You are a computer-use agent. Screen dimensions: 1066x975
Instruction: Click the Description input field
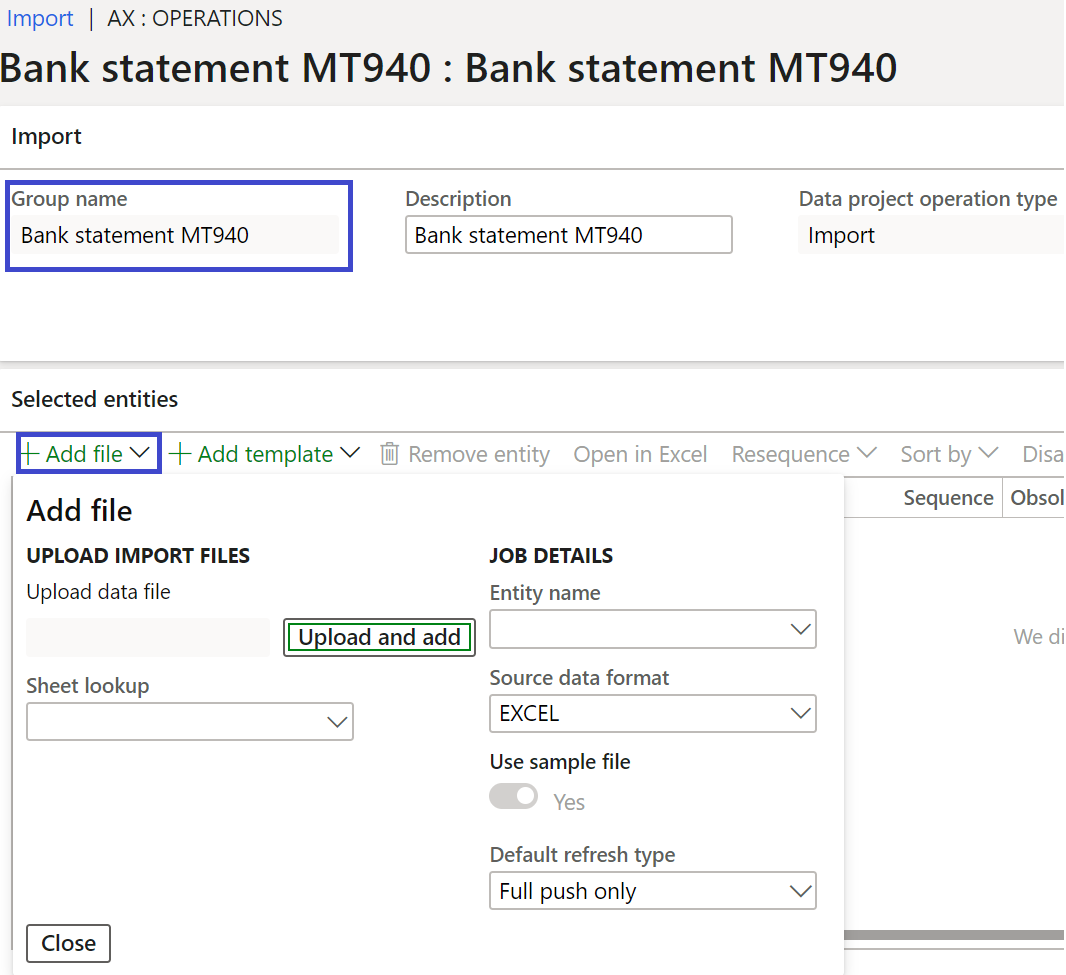coord(568,235)
